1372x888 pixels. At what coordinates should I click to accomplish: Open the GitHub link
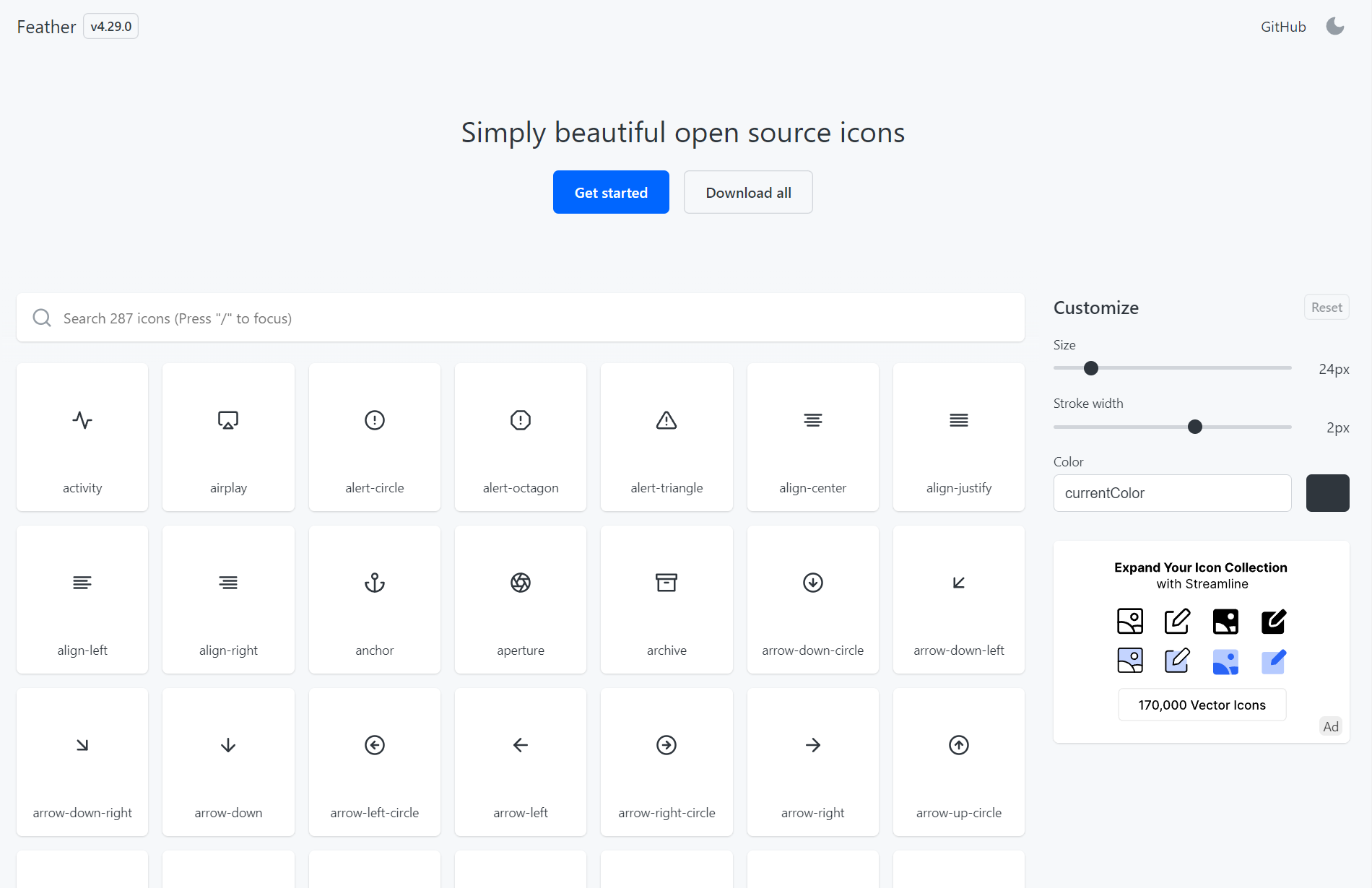[1283, 27]
